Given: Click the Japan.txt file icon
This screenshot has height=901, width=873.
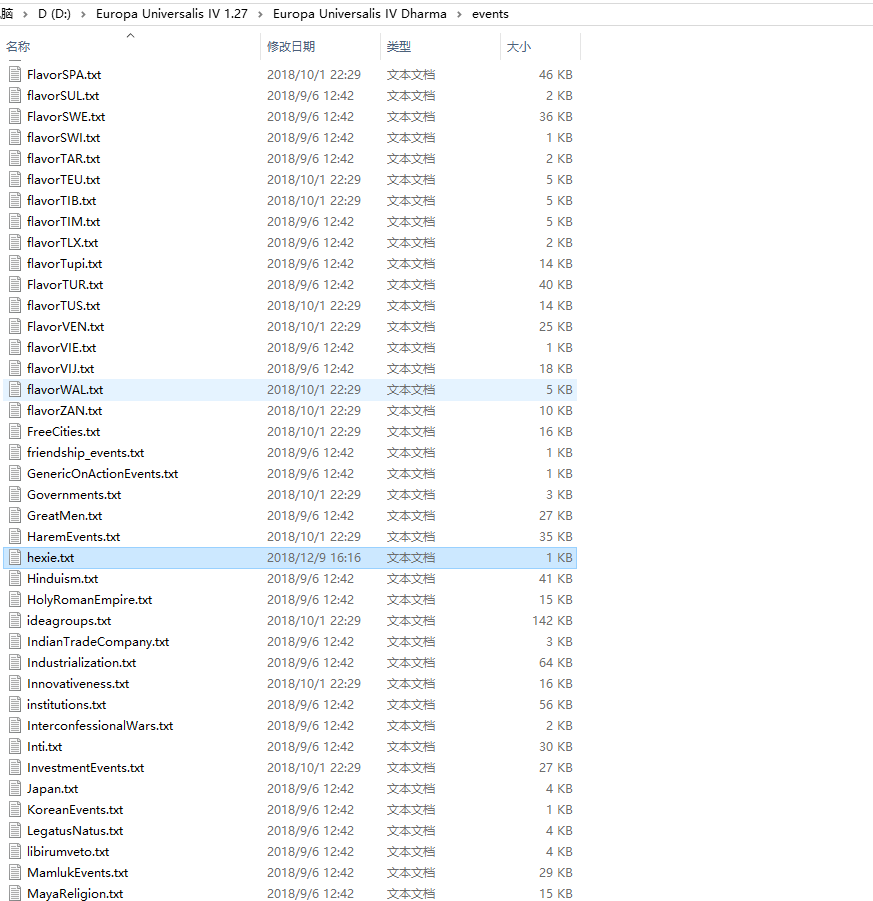Looking at the screenshot, I should (15, 789).
